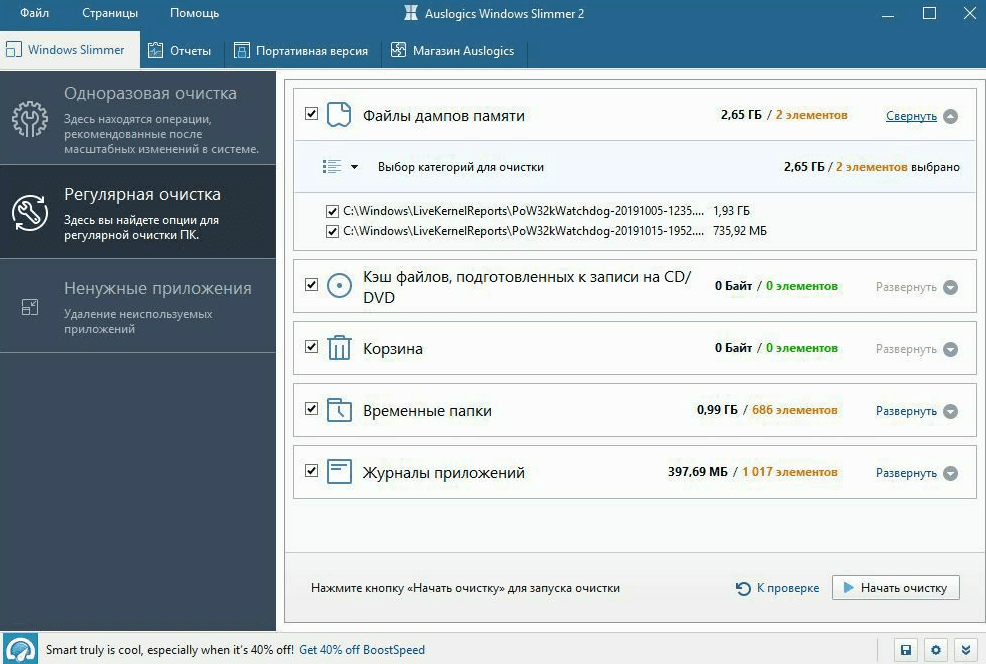Collapse memory dumps with the round arrow button

tap(951, 116)
